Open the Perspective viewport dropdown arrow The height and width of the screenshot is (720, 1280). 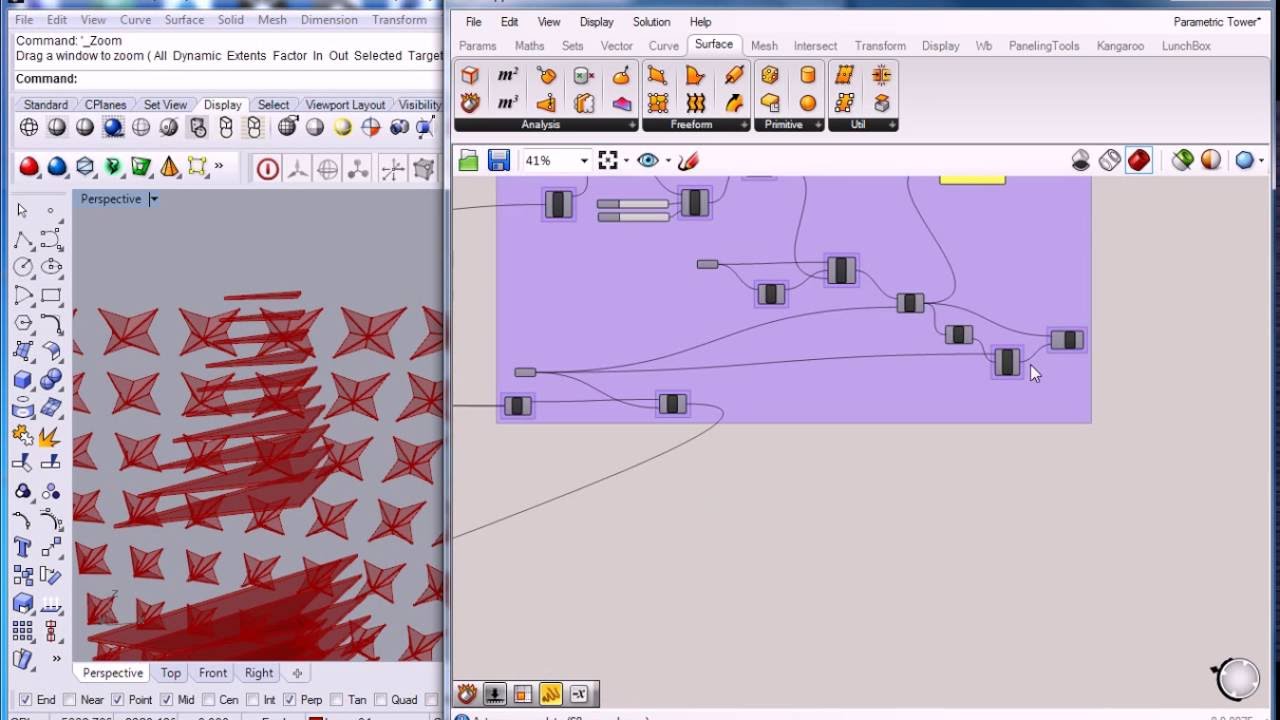[x=154, y=199]
